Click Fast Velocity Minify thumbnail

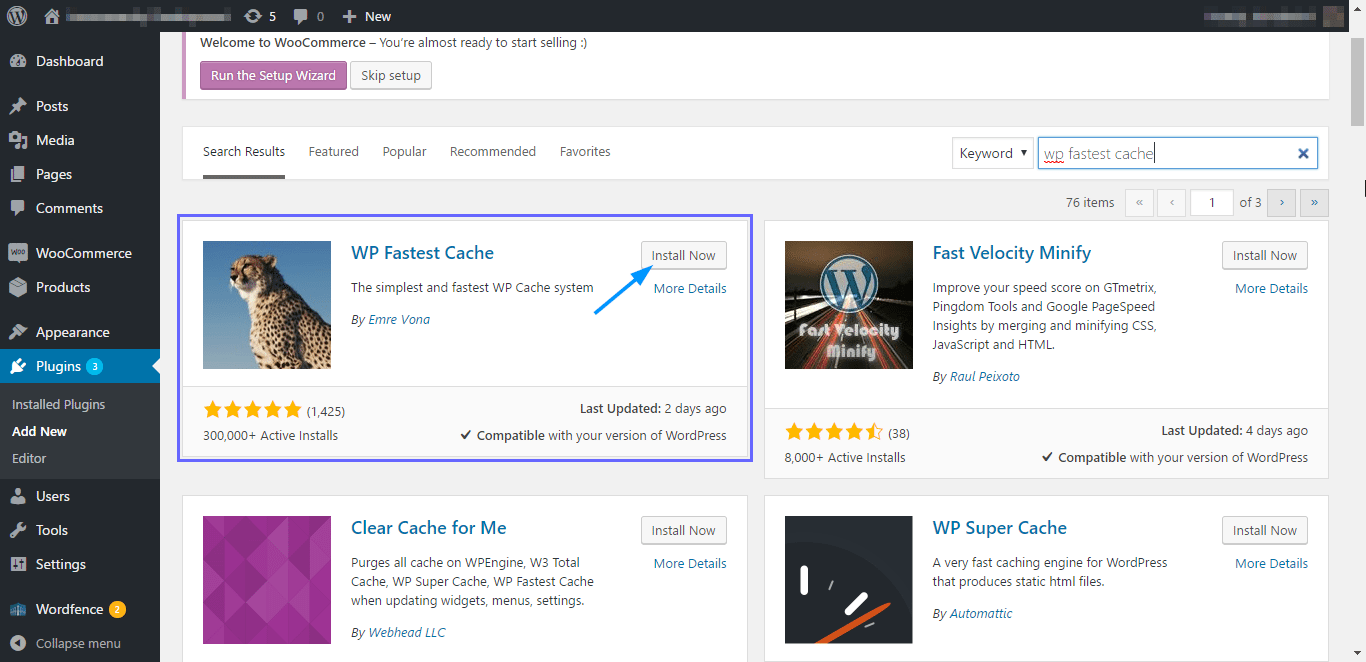(849, 305)
